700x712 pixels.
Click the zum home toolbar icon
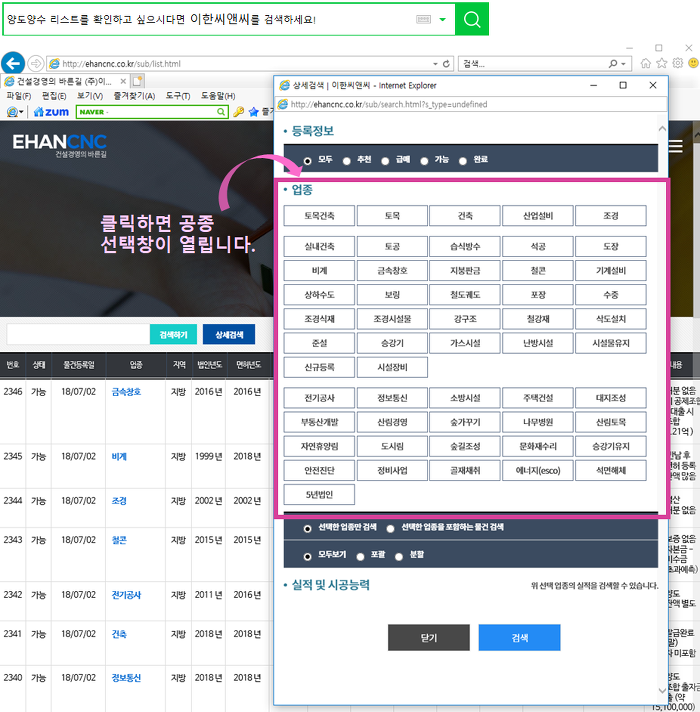[51, 112]
